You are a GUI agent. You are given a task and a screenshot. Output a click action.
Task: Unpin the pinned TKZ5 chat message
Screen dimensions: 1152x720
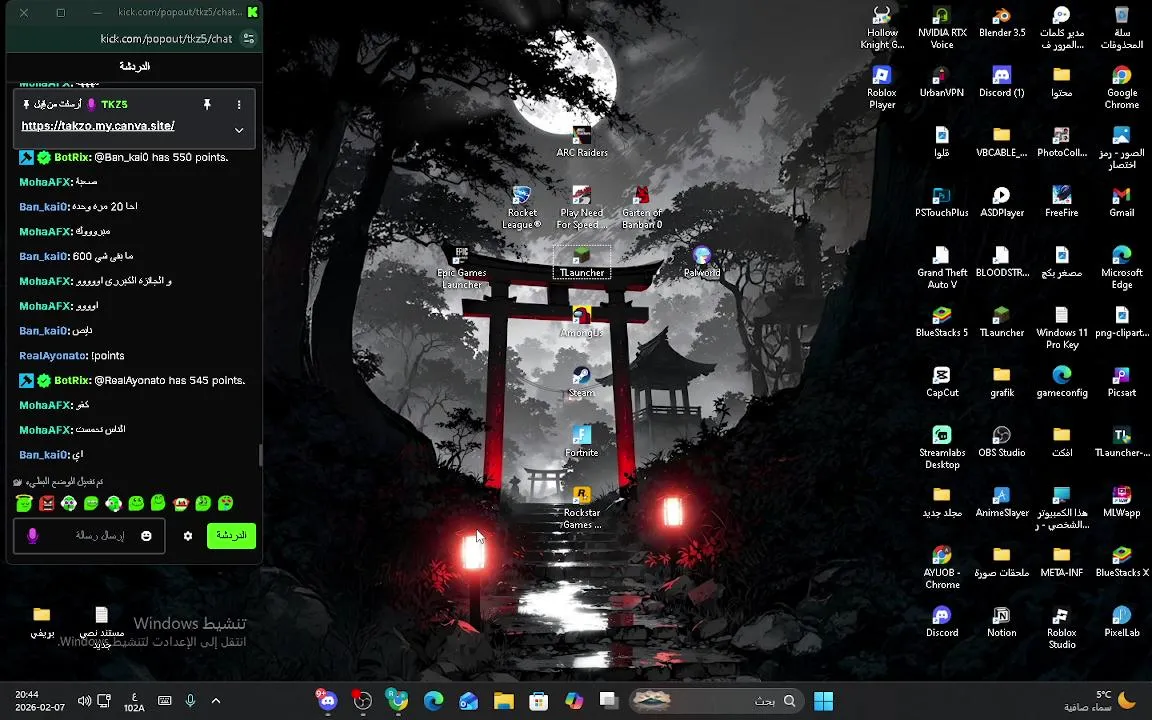[x=207, y=104]
